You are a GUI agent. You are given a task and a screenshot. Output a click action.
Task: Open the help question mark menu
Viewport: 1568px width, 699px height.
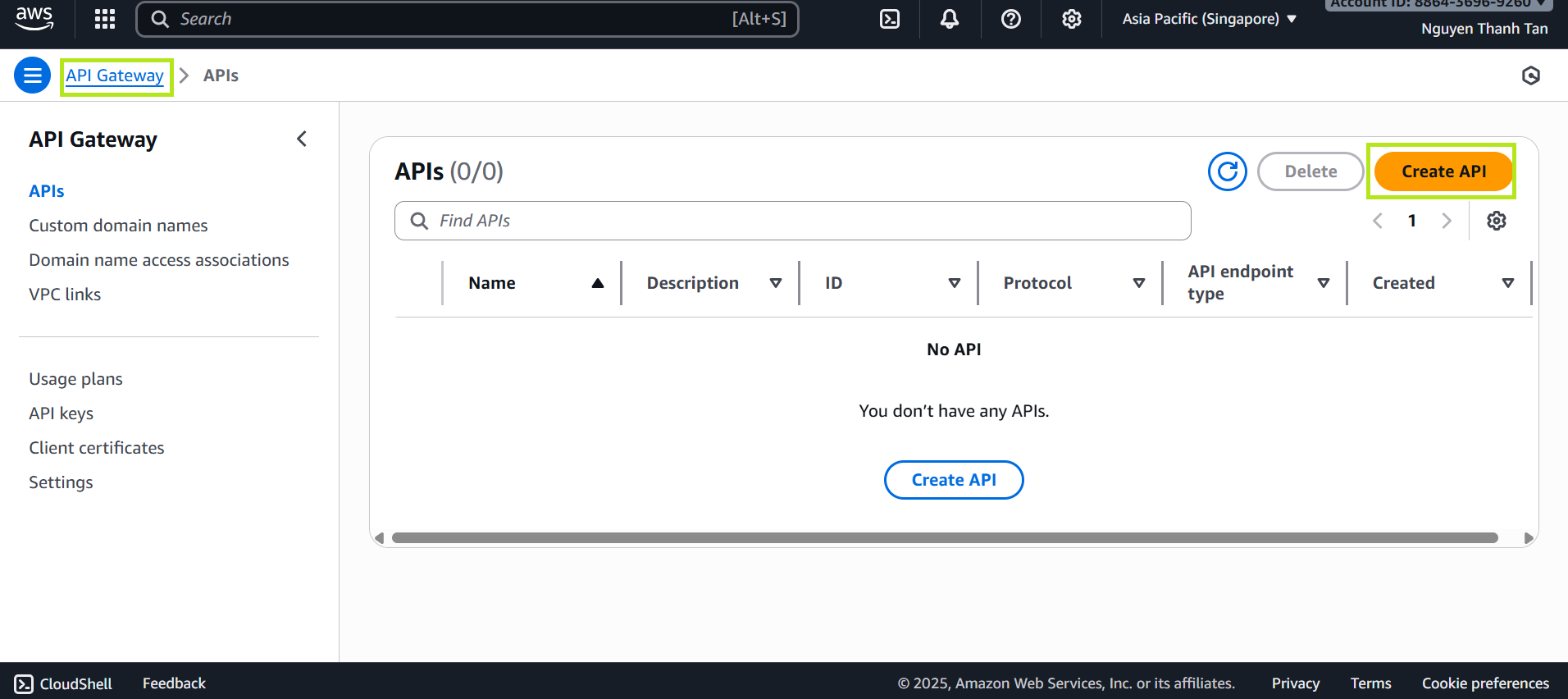pyautogui.click(x=1011, y=19)
